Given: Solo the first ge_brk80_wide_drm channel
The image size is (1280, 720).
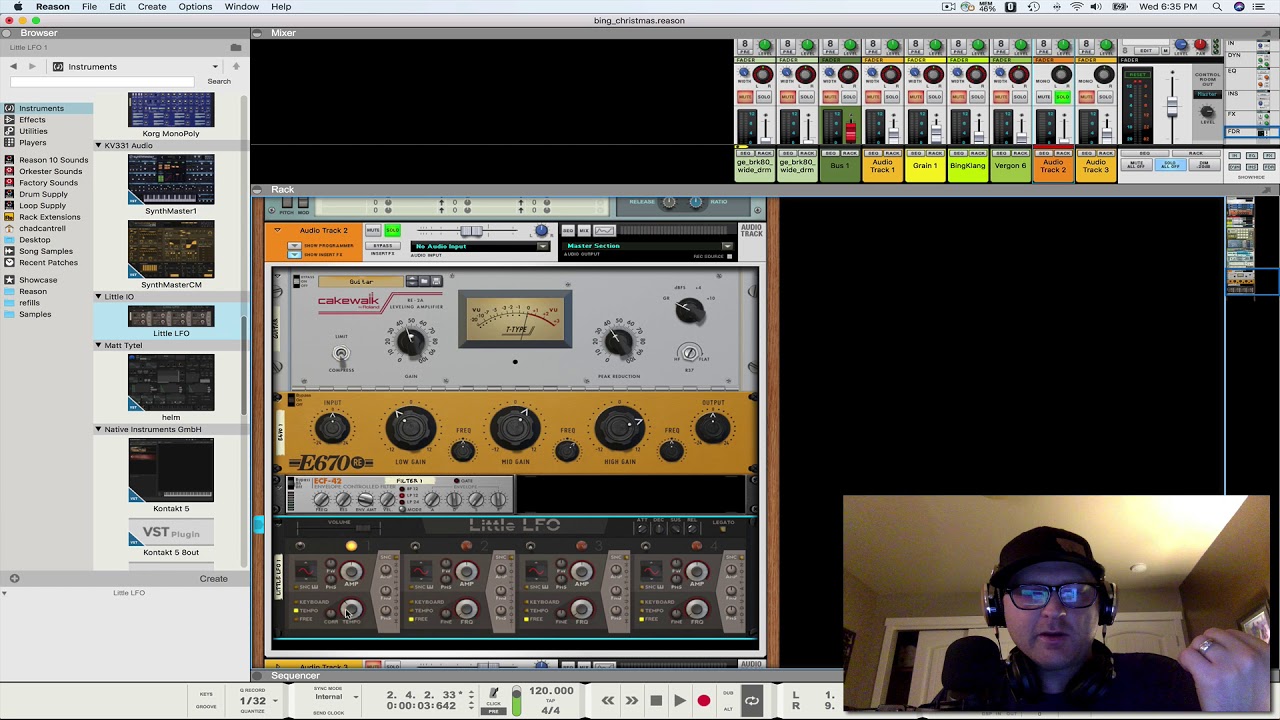Looking at the screenshot, I should point(763,97).
